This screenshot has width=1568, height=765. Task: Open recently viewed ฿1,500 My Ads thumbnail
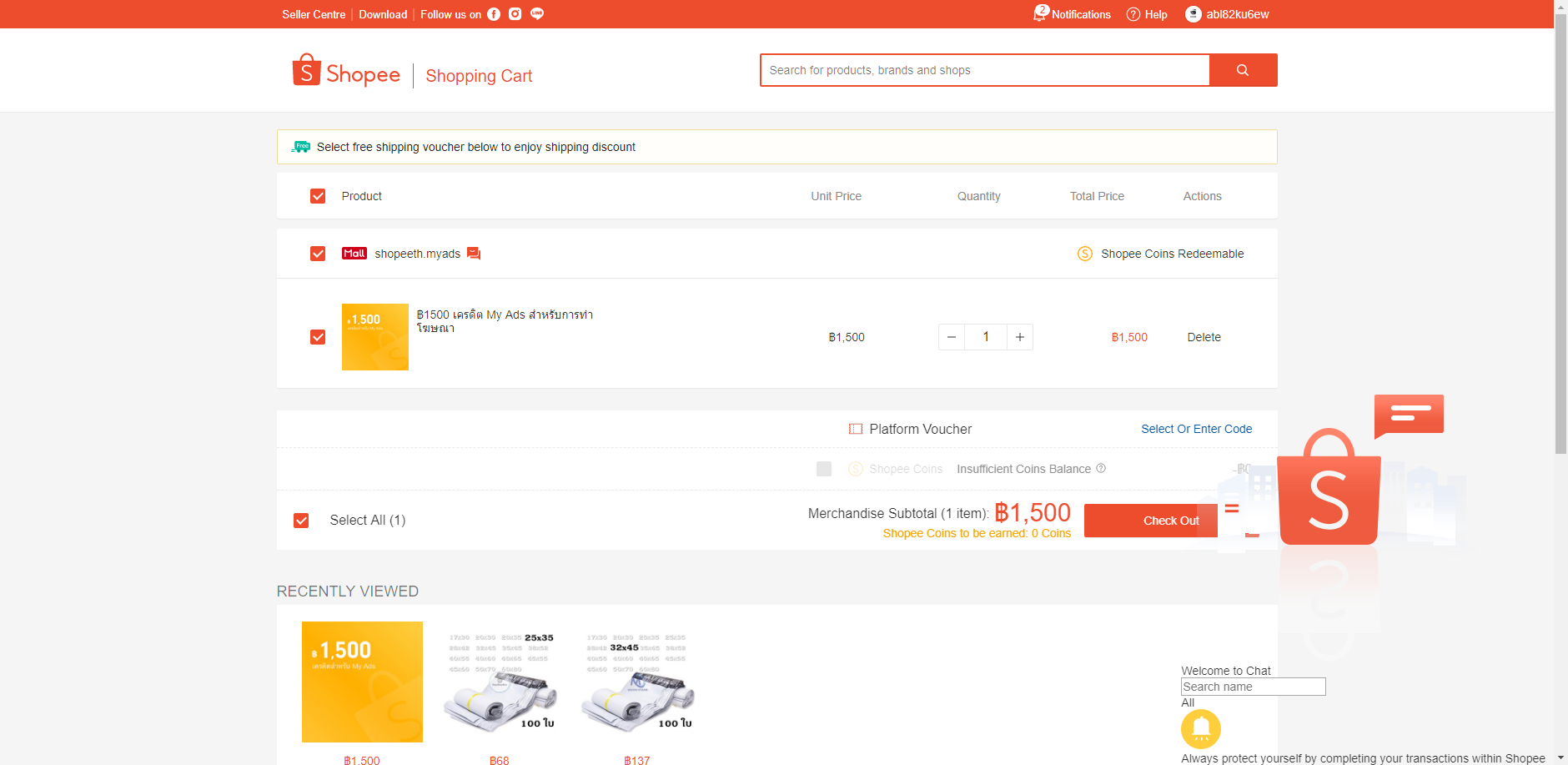click(x=362, y=682)
